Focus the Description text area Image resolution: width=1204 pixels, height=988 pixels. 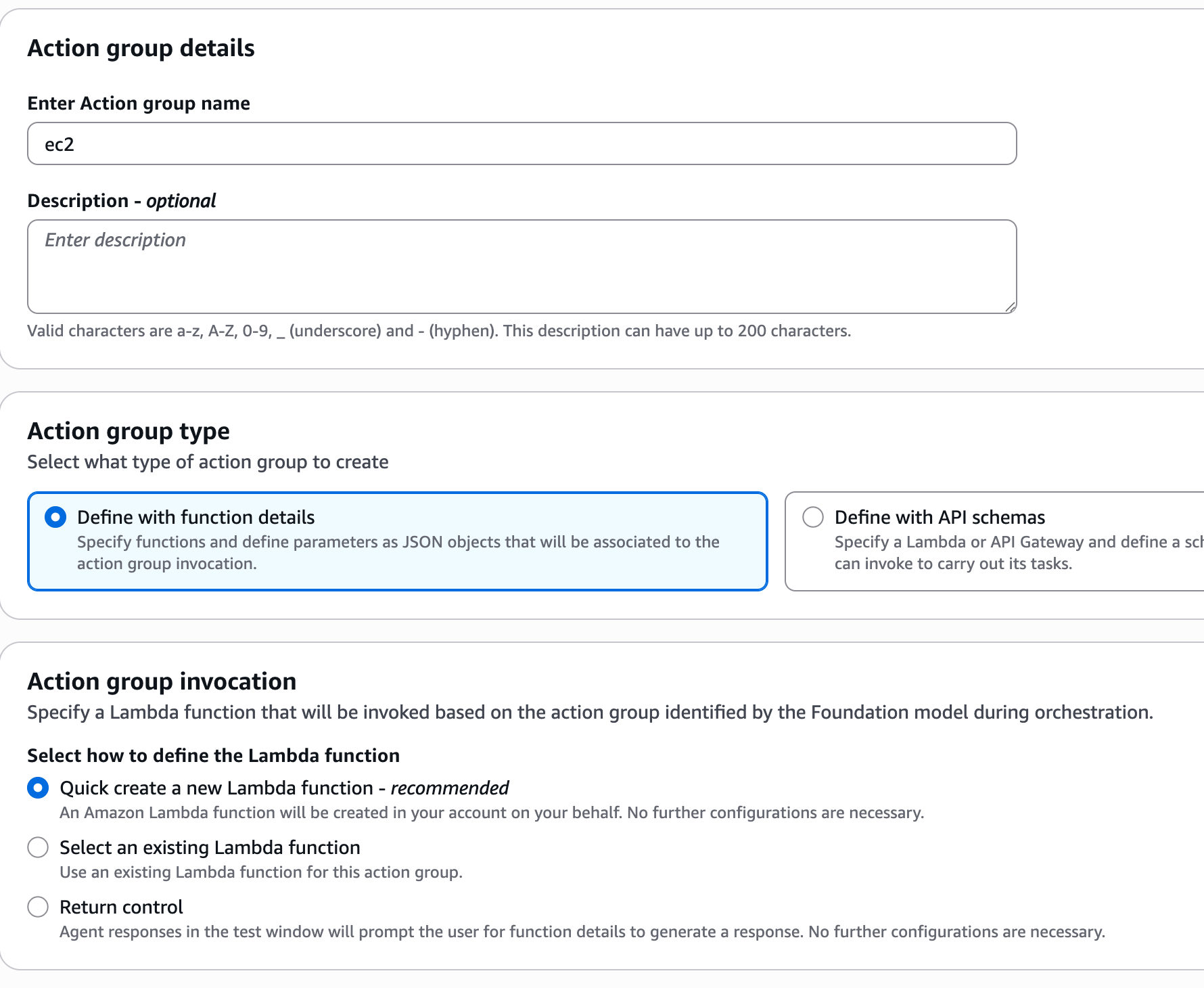pos(521,266)
